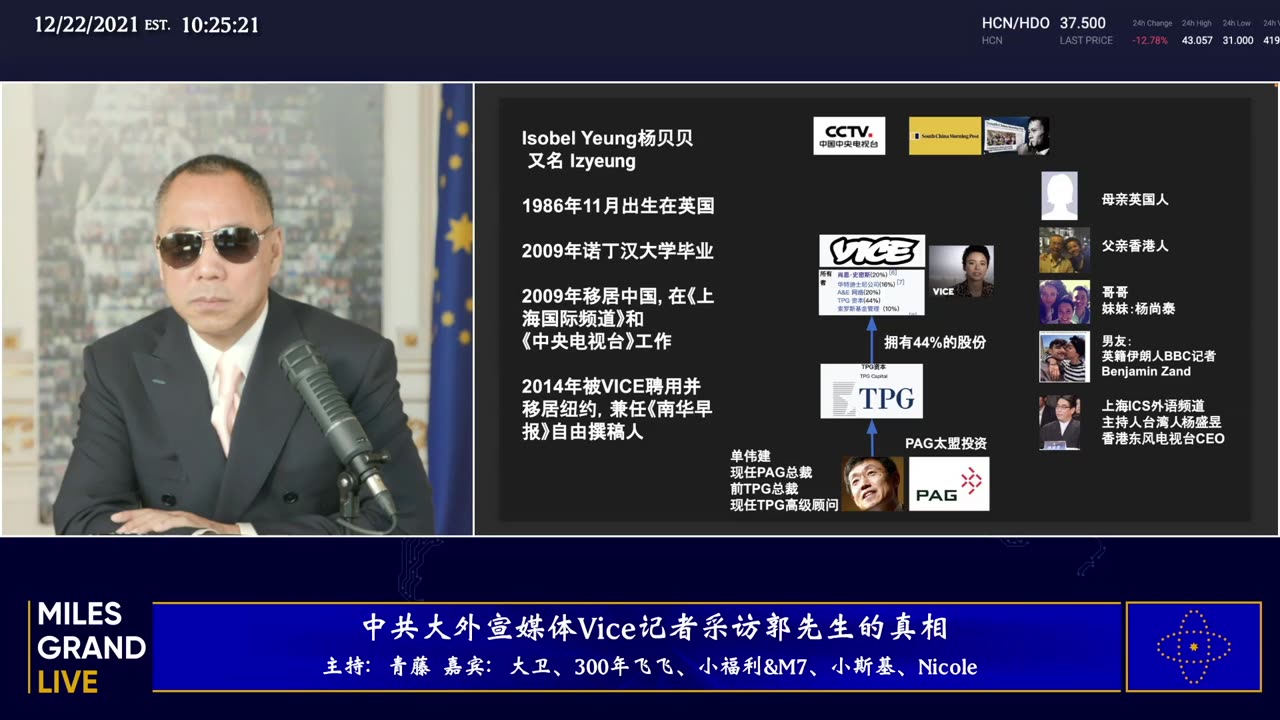Click the gold dotted emblem at bottom right
The image size is (1280, 720).
coord(1193,647)
